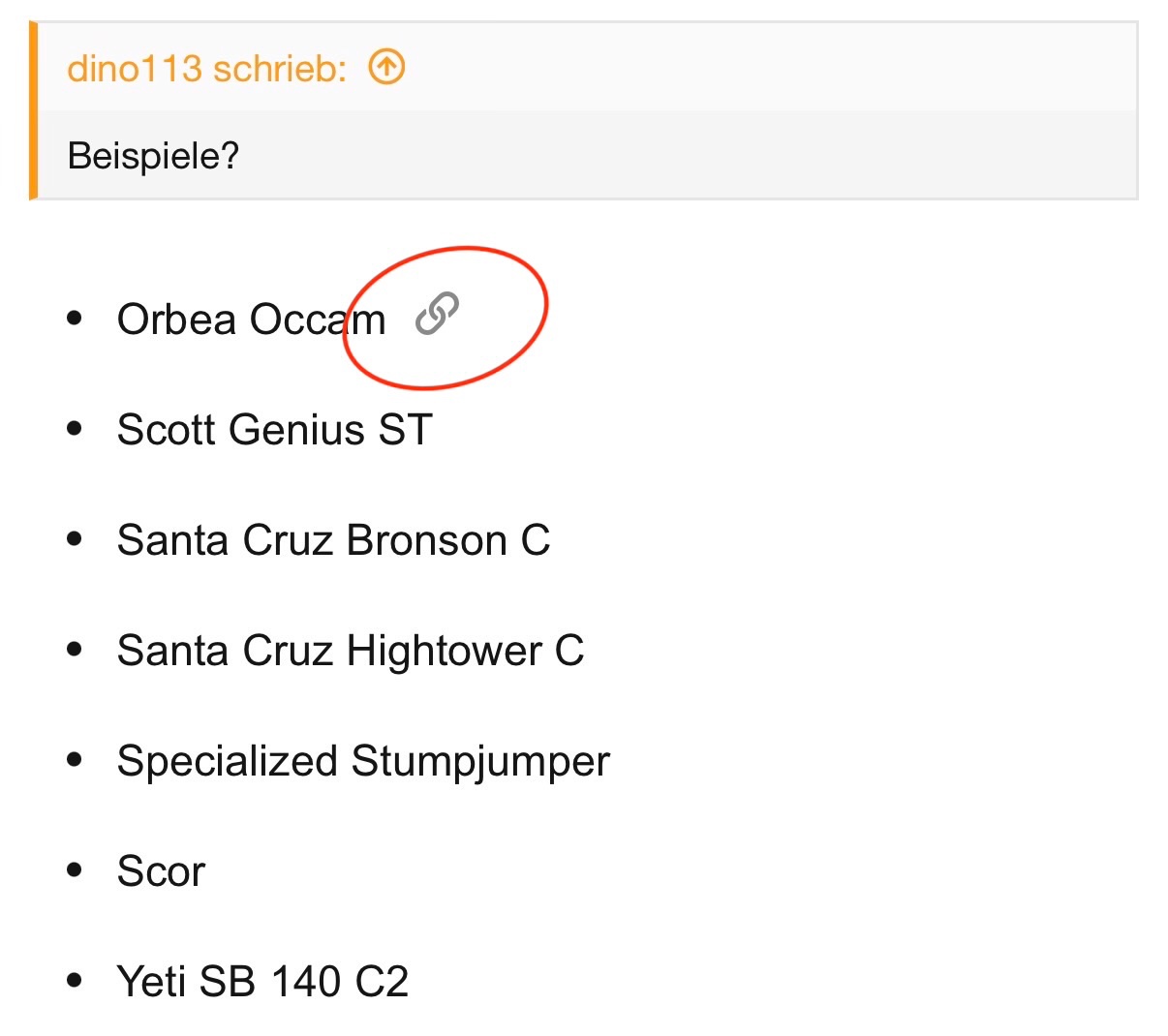Screen dimensions: 1168x1036
Task: Select "Yeti SB 140 C2" list item
Action: coord(262,982)
